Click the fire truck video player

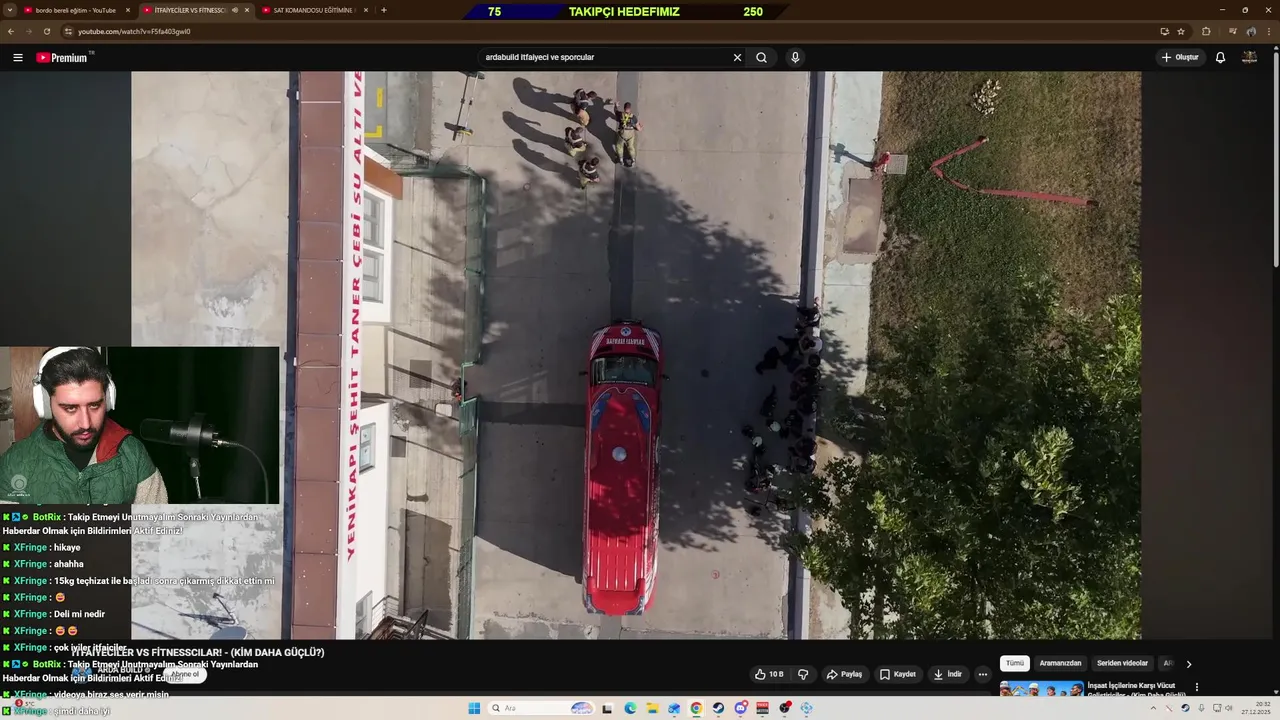point(636,355)
